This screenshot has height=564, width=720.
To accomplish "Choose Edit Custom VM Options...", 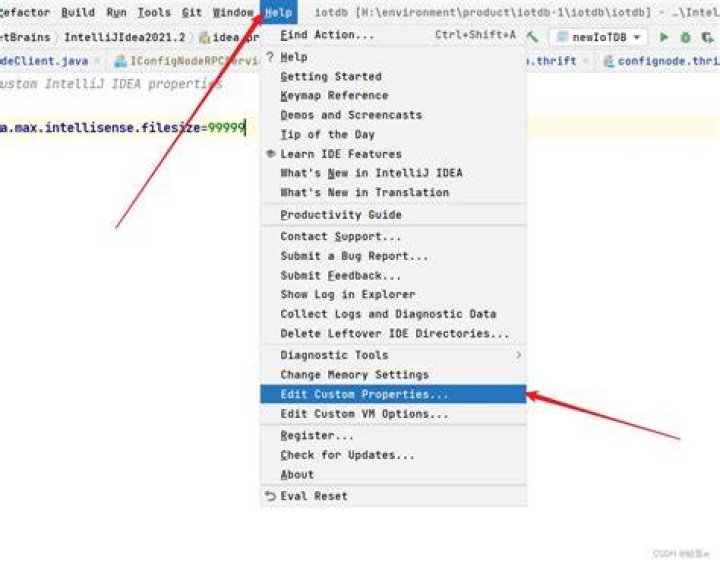I will pyautogui.click(x=393, y=414).
